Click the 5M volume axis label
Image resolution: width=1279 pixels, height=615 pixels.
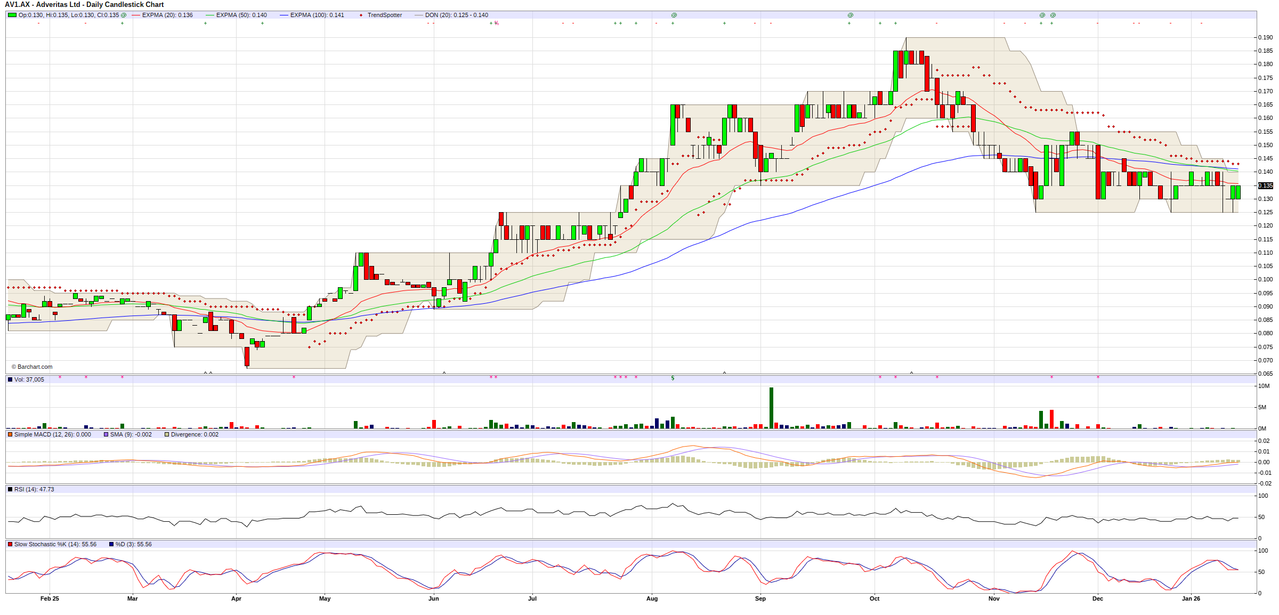point(1262,407)
